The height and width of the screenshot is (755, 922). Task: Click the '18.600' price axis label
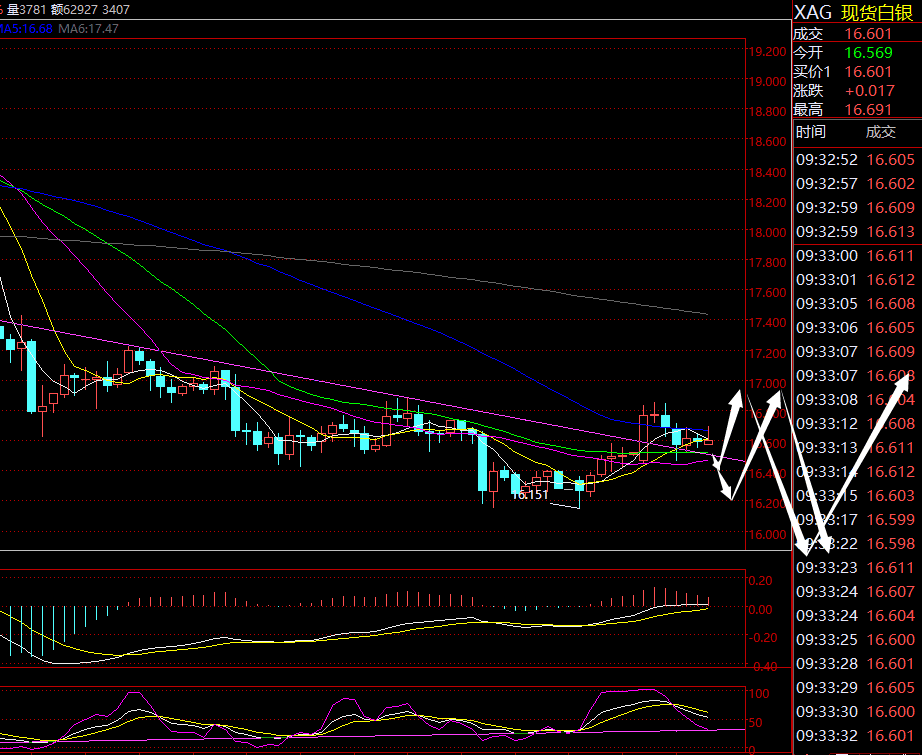(x=767, y=142)
